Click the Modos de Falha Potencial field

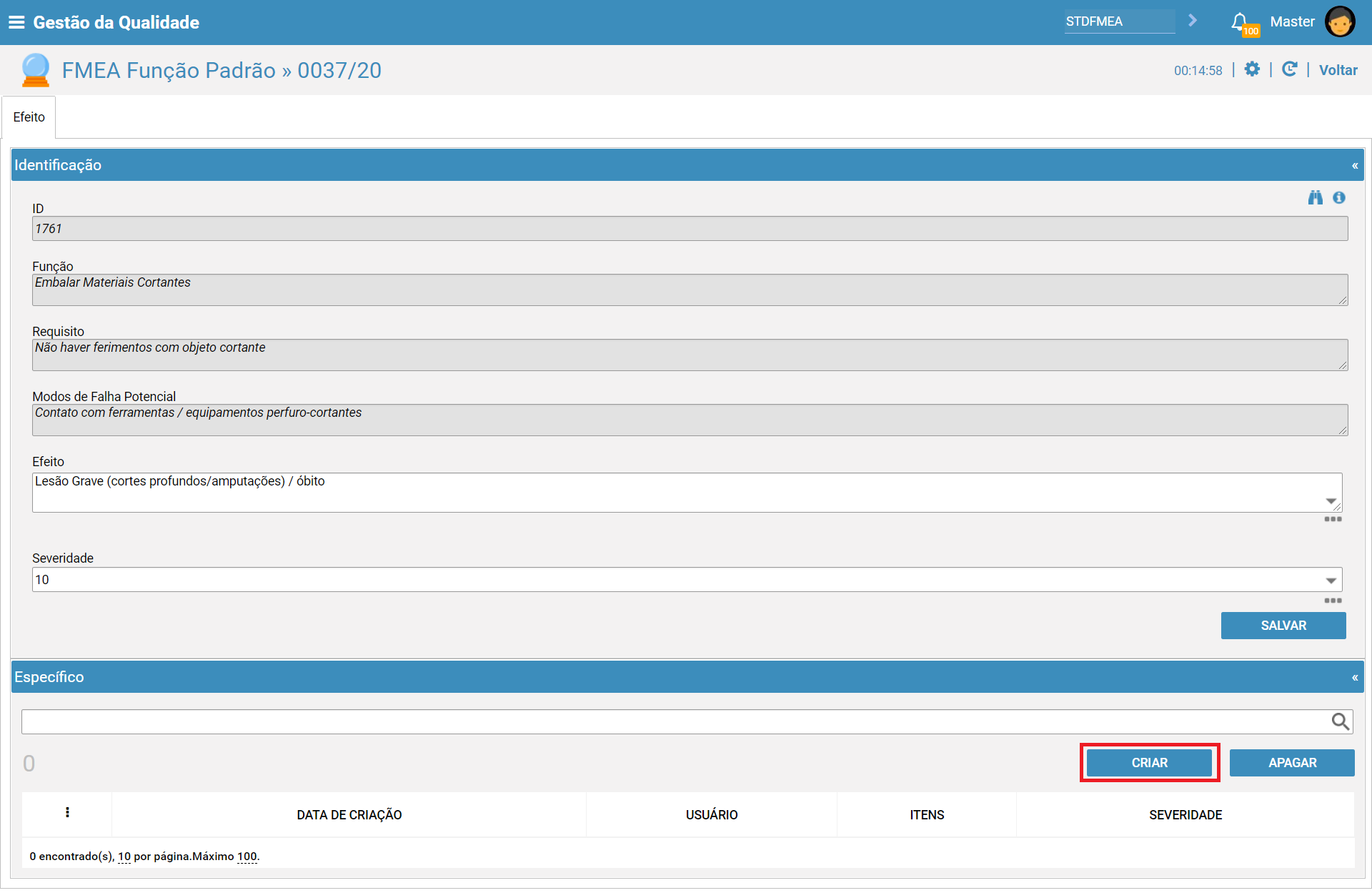click(x=690, y=420)
